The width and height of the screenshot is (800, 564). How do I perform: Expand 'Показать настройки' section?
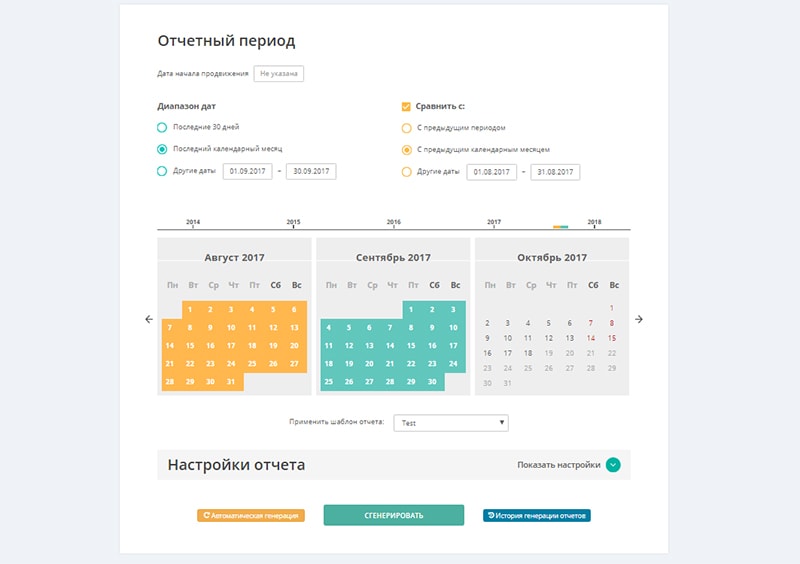click(559, 465)
